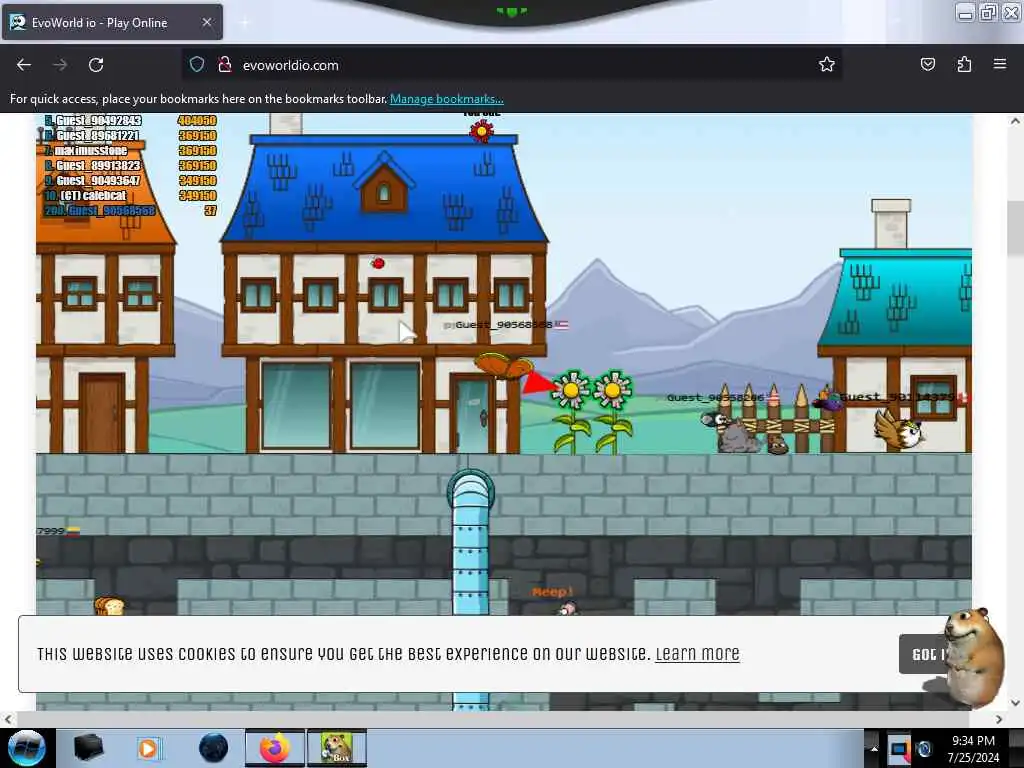This screenshot has height=768, width=1024.
Task: Open a new tab with plus button
Action: (x=245, y=22)
